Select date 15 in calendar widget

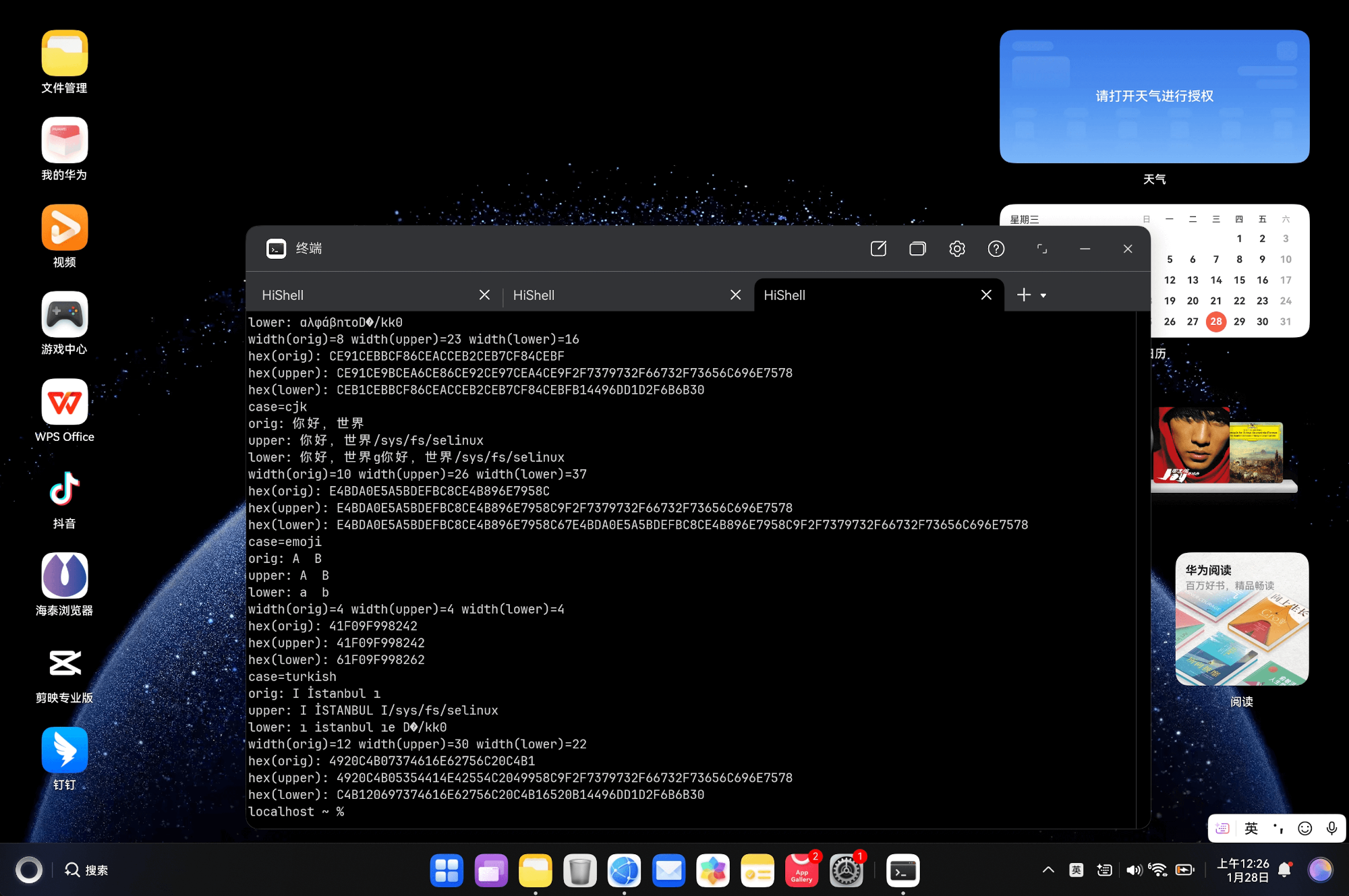(x=1239, y=280)
